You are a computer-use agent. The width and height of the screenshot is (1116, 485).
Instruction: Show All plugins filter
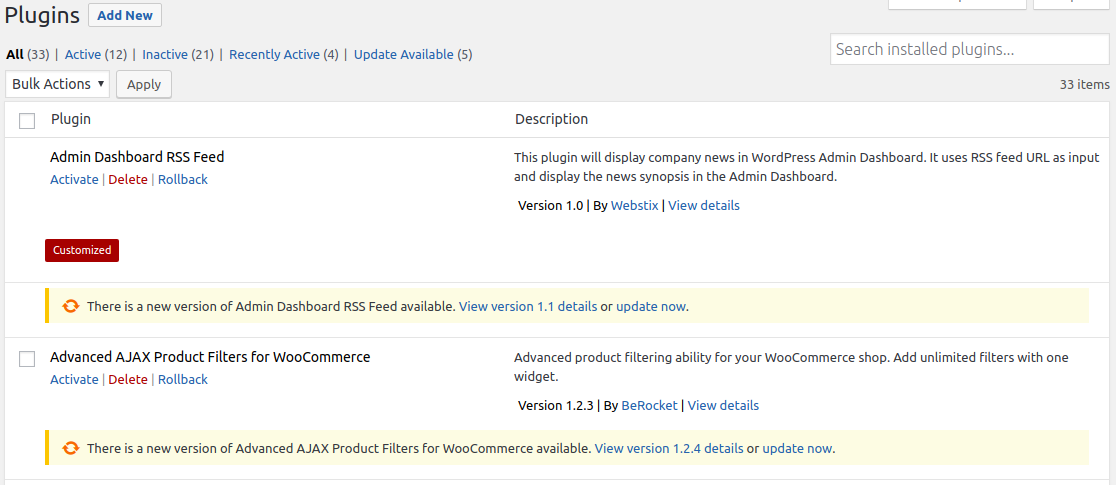tap(15, 54)
